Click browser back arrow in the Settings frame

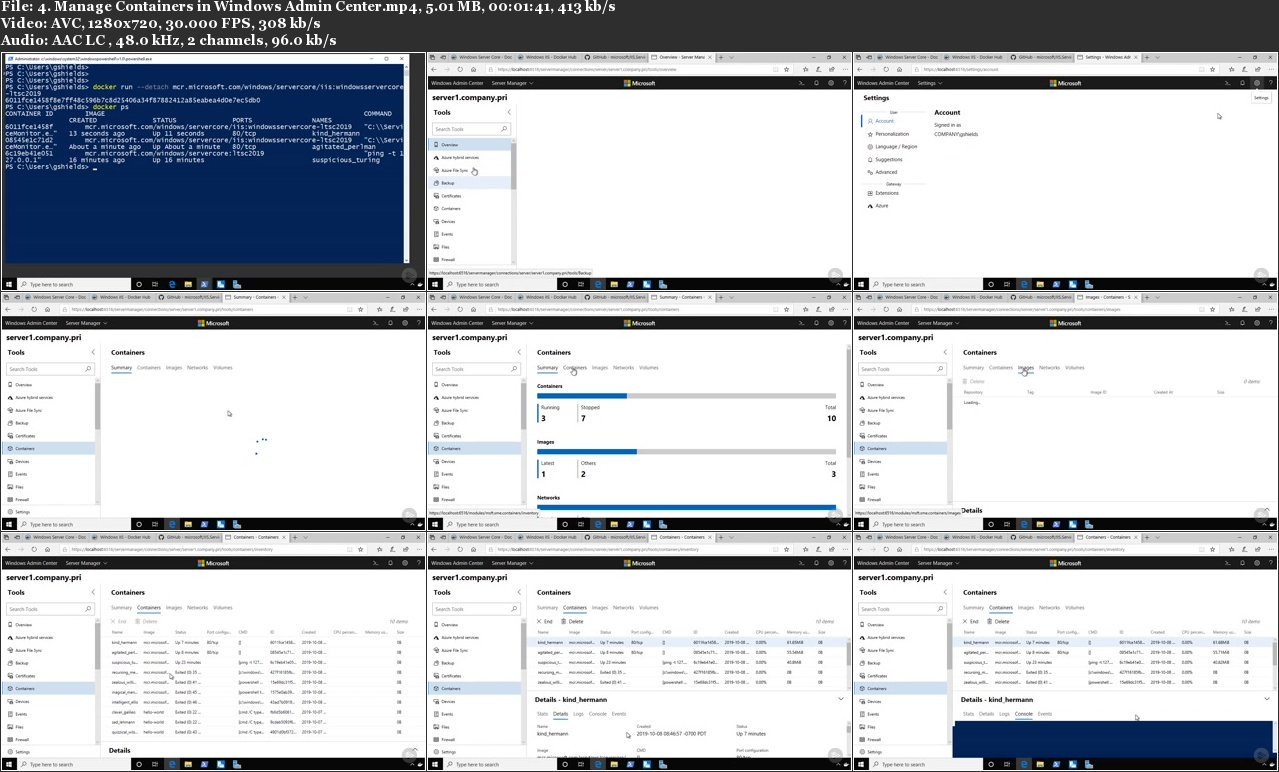tap(861, 70)
